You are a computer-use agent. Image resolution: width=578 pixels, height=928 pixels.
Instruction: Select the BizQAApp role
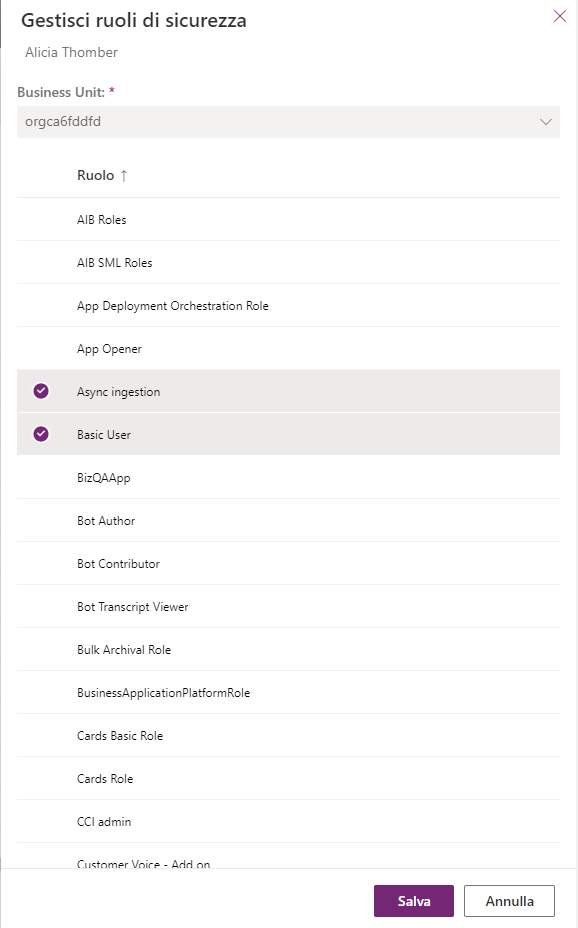coord(288,478)
